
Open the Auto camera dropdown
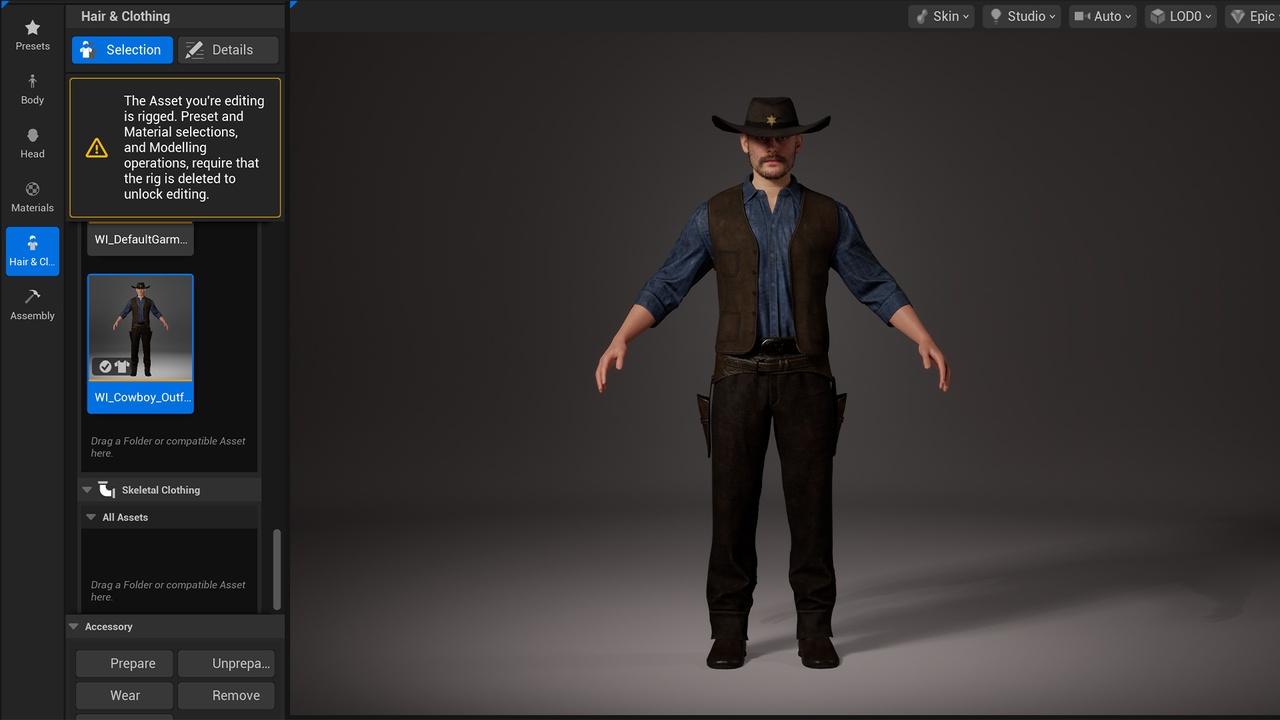(1103, 16)
